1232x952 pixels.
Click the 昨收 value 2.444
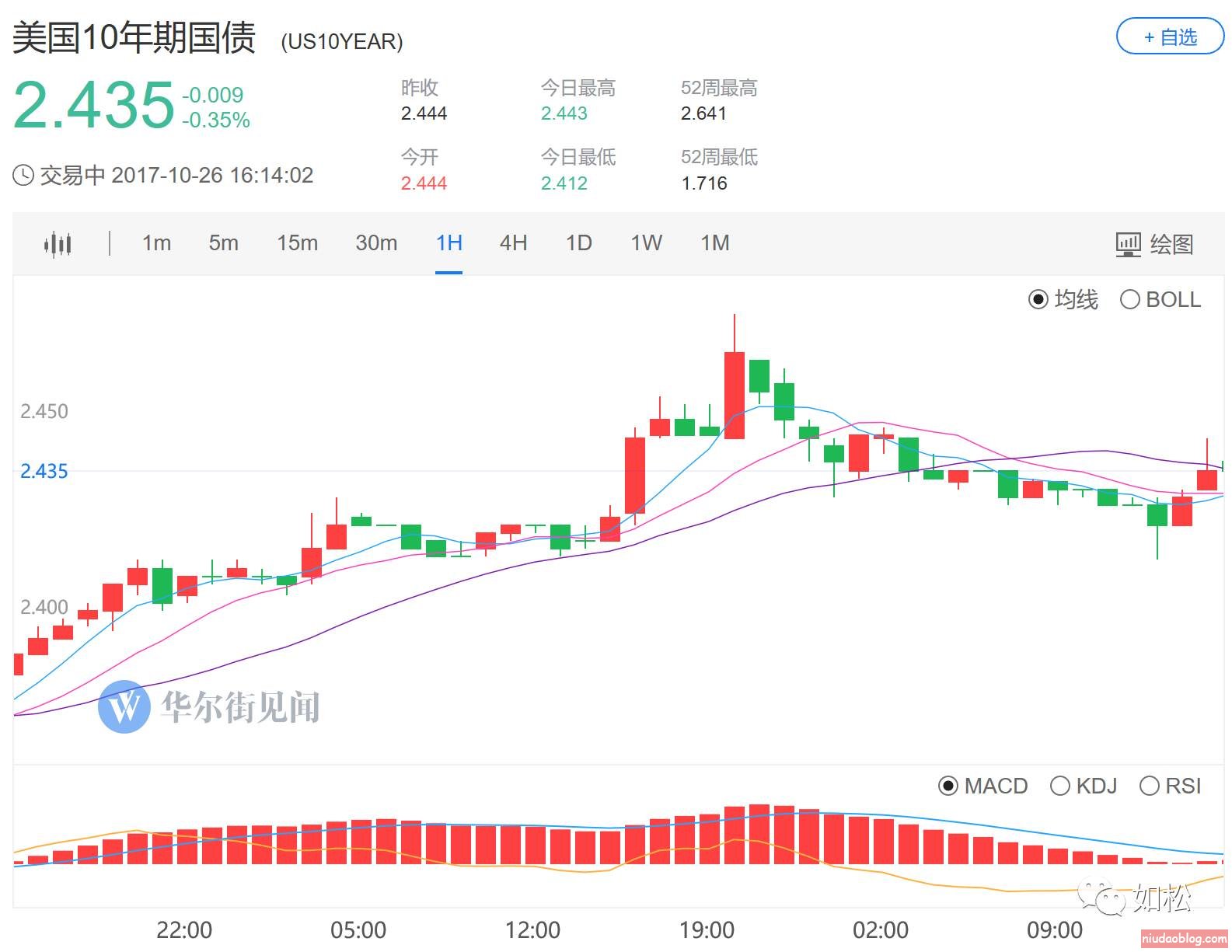click(x=424, y=113)
